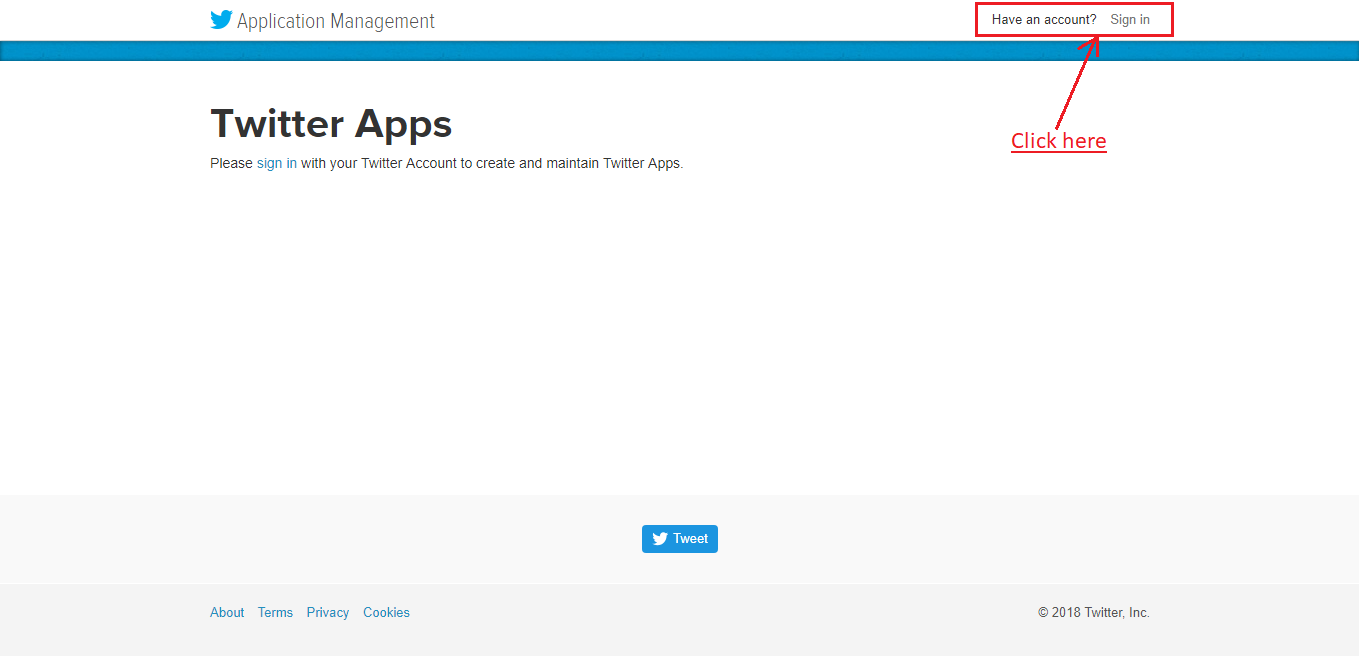
Task: Open the About footer link
Action: 227,613
